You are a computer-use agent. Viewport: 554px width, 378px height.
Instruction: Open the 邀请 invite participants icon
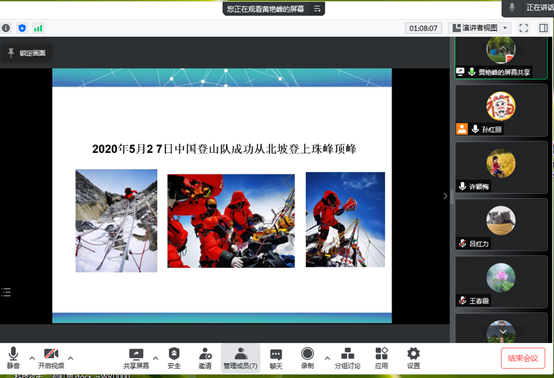(x=205, y=358)
